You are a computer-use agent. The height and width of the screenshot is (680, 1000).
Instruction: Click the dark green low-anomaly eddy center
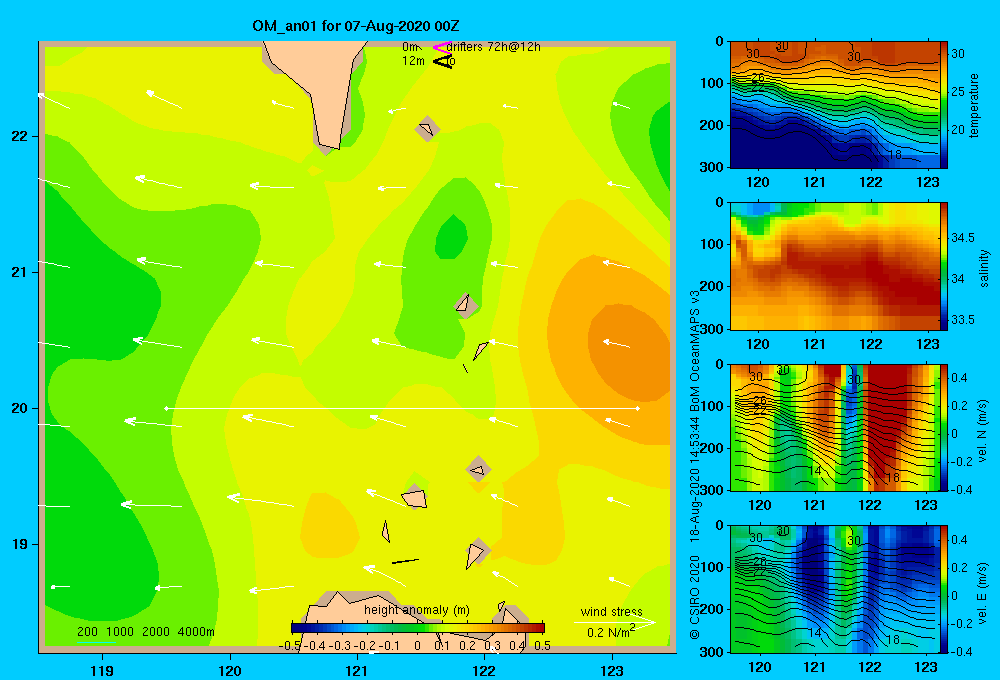pos(452,237)
